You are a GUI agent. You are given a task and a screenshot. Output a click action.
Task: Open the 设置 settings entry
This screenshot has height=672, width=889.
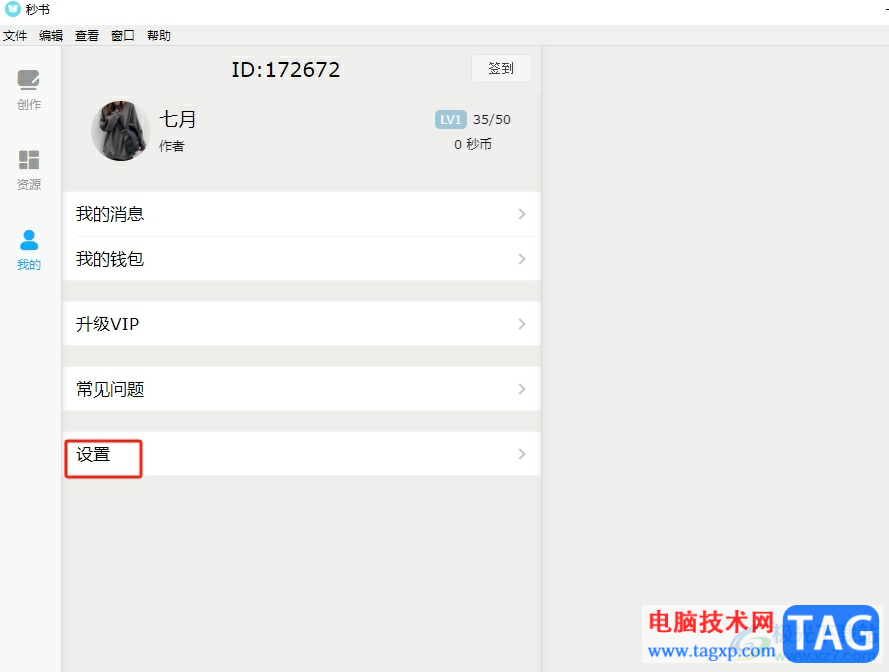301,454
